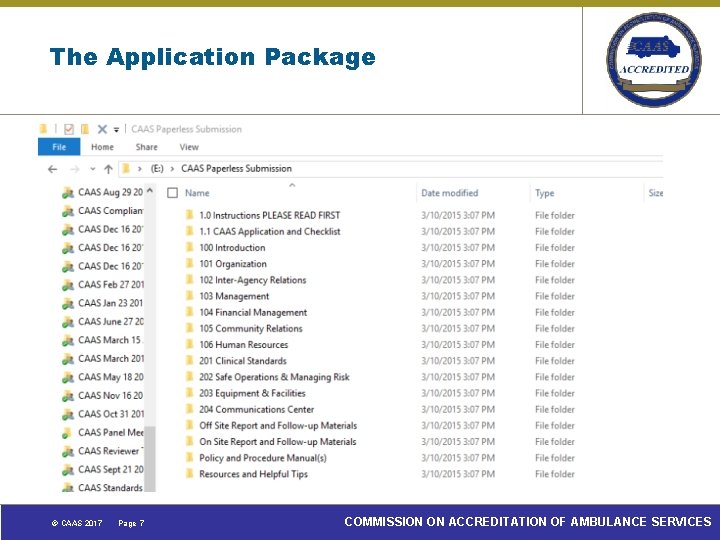720x540 pixels.
Task: Click shared folder icon of CAAS Nov 16
Action: pyautogui.click(x=68, y=396)
